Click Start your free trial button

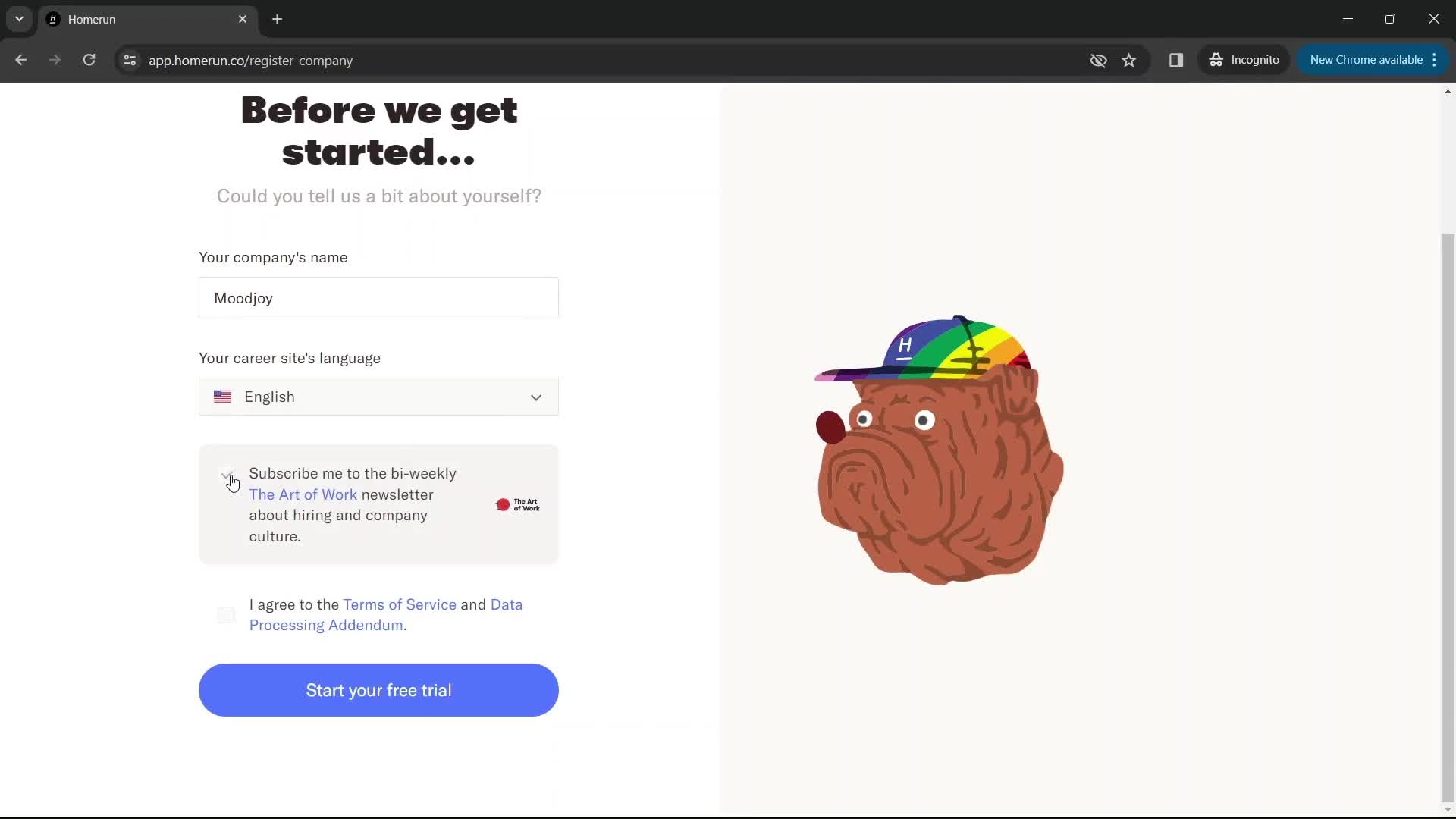pyautogui.click(x=378, y=690)
